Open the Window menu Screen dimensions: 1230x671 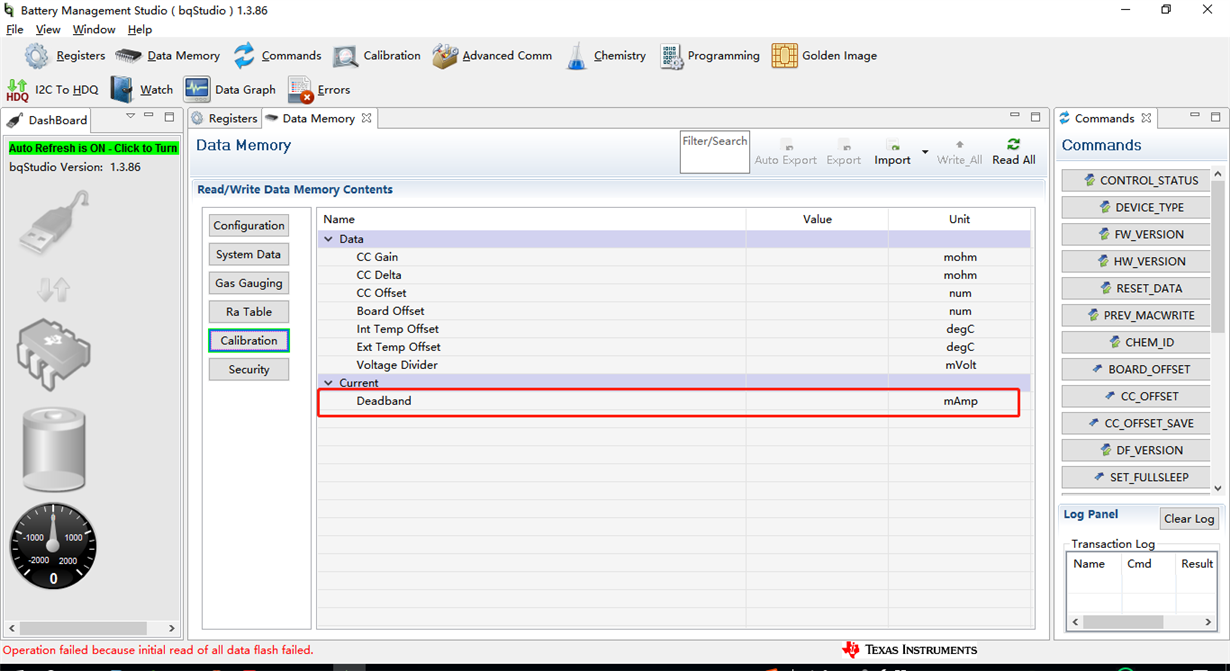click(x=94, y=30)
